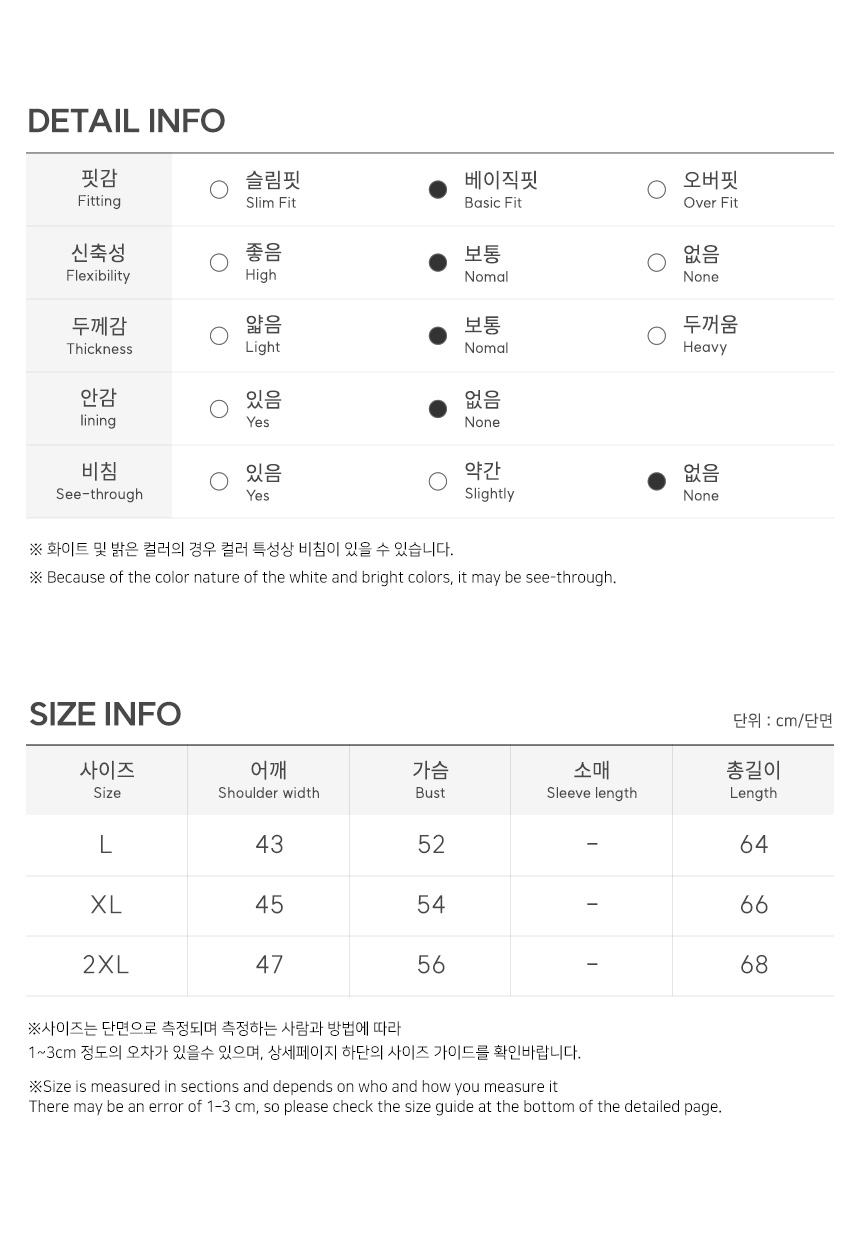Image resolution: width=860 pixels, height=1236 pixels.
Task: Choose Heavy thickness radio option
Action: (x=657, y=336)
